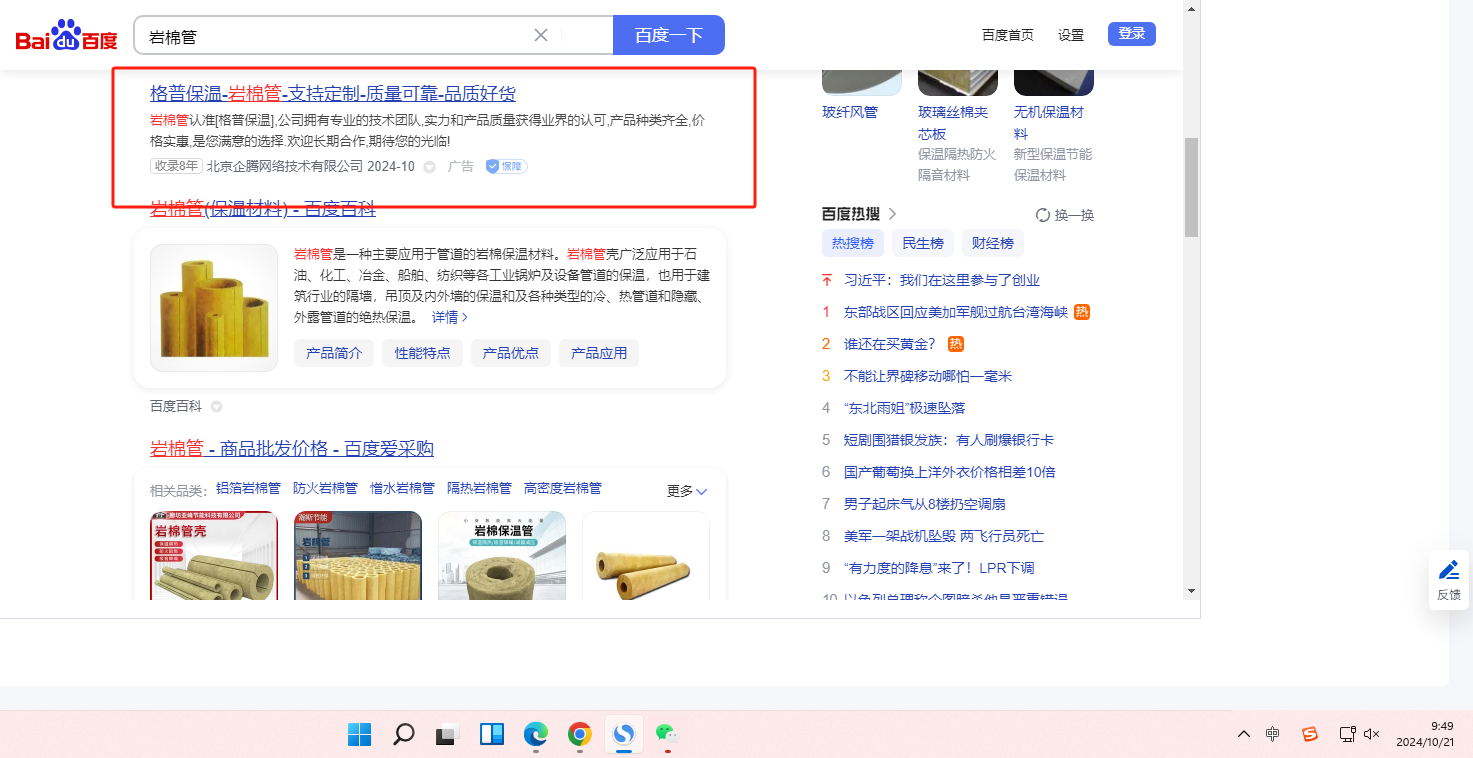
Task: Select the 产品简介 tag
Action: tap(334, 353)
